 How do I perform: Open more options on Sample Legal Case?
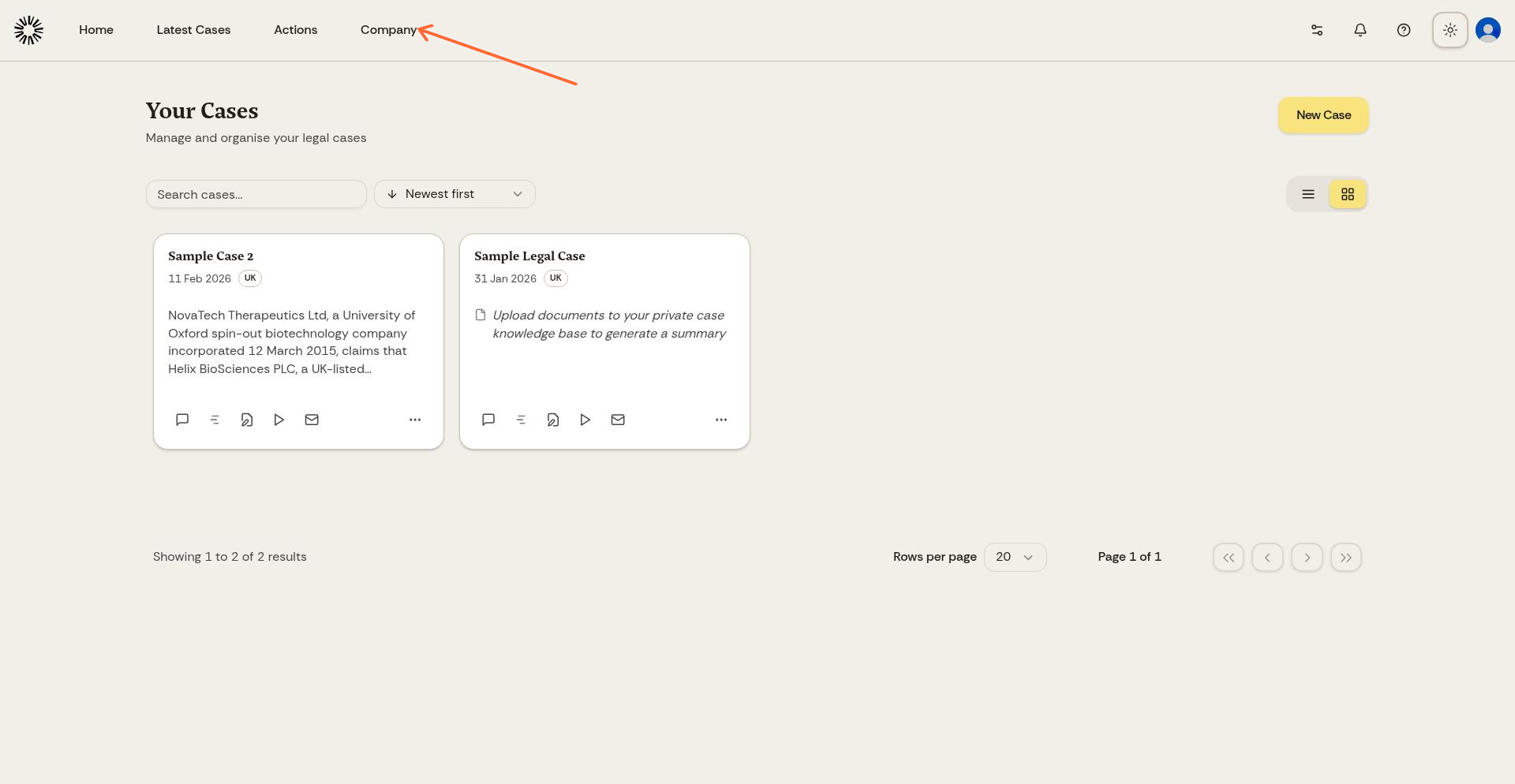click(x=720, y=420)
